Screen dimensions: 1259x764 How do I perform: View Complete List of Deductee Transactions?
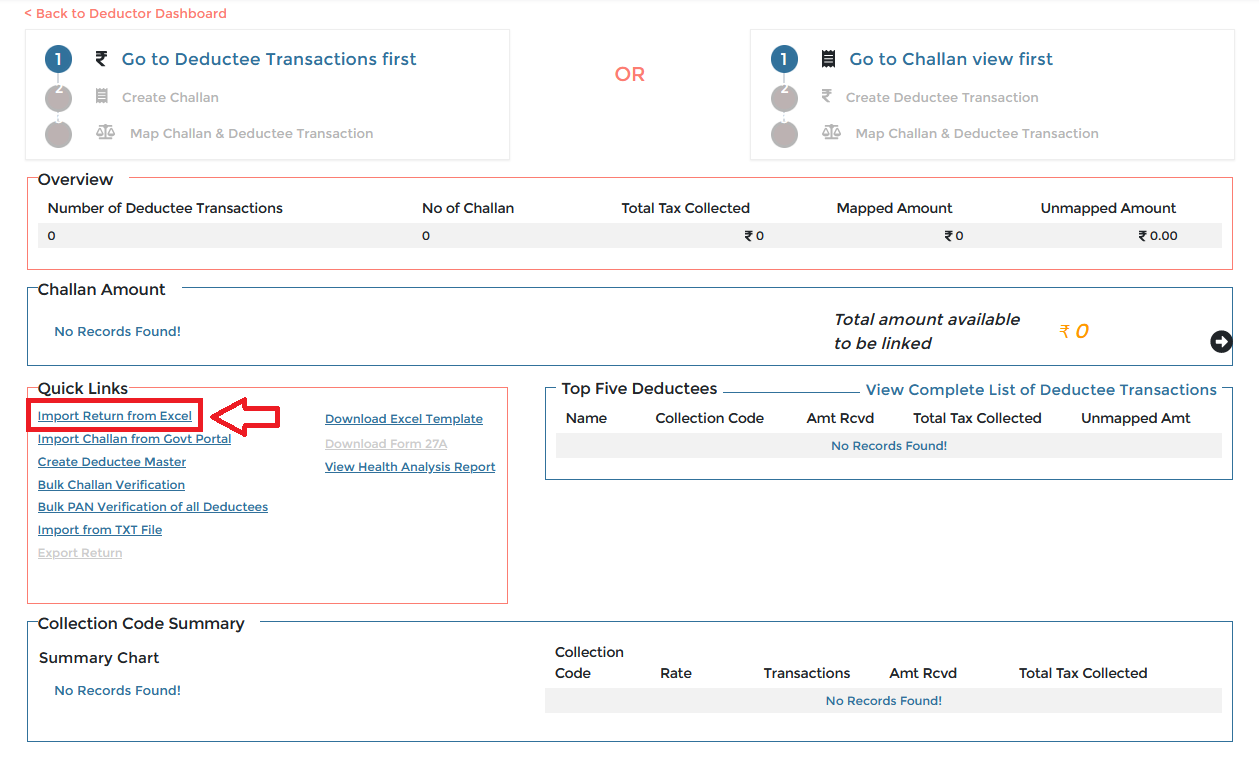[x=1041, y=390]
